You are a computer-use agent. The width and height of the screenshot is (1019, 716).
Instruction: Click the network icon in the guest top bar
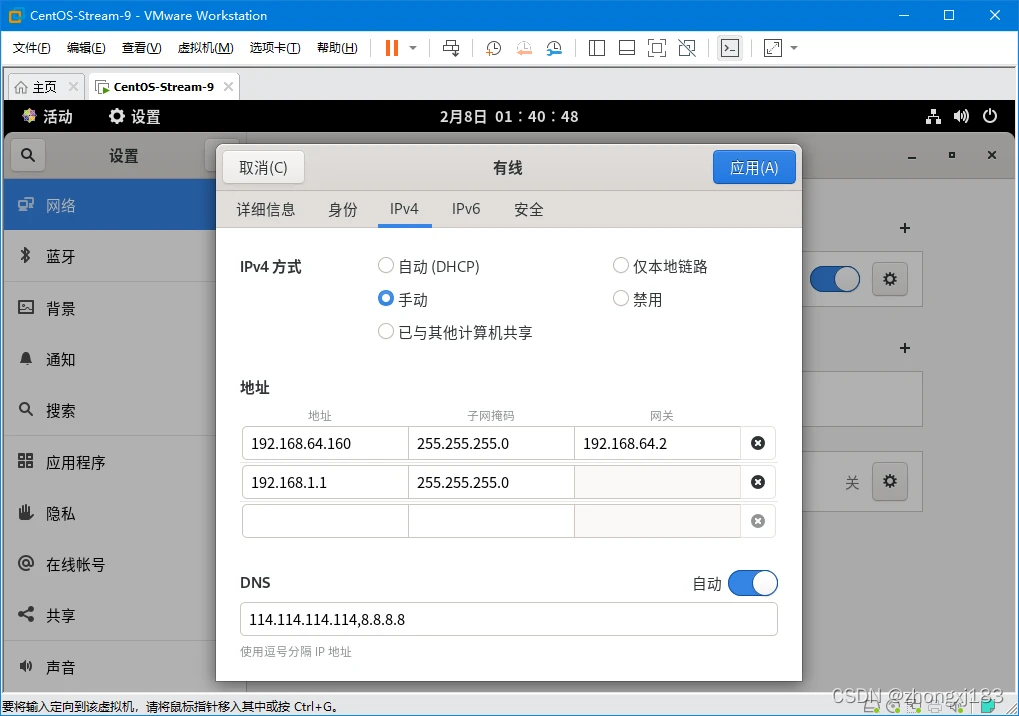coord(933,116)
